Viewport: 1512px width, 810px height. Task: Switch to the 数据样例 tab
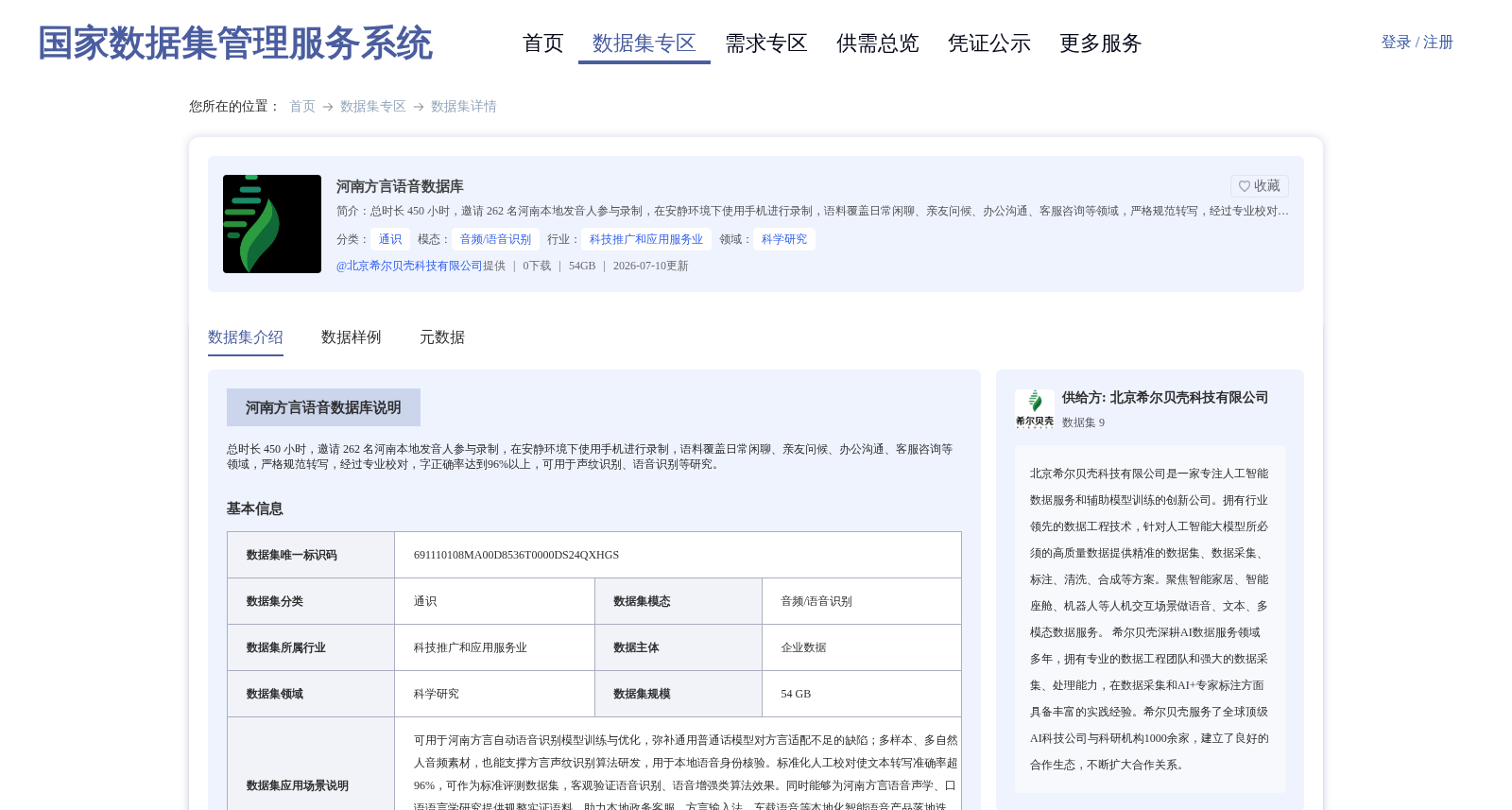tap(352, 337)
